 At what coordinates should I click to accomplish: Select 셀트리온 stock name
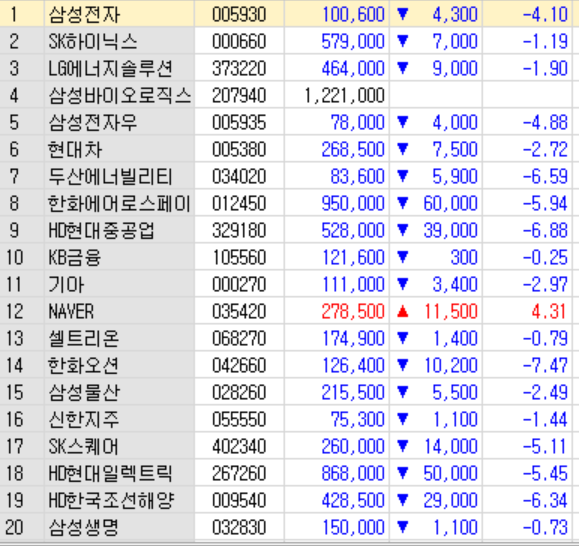[84, 338]
